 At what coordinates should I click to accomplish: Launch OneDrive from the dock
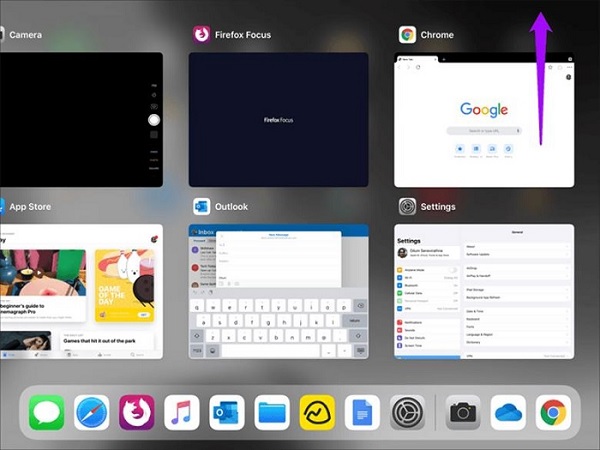pos(509,412)
